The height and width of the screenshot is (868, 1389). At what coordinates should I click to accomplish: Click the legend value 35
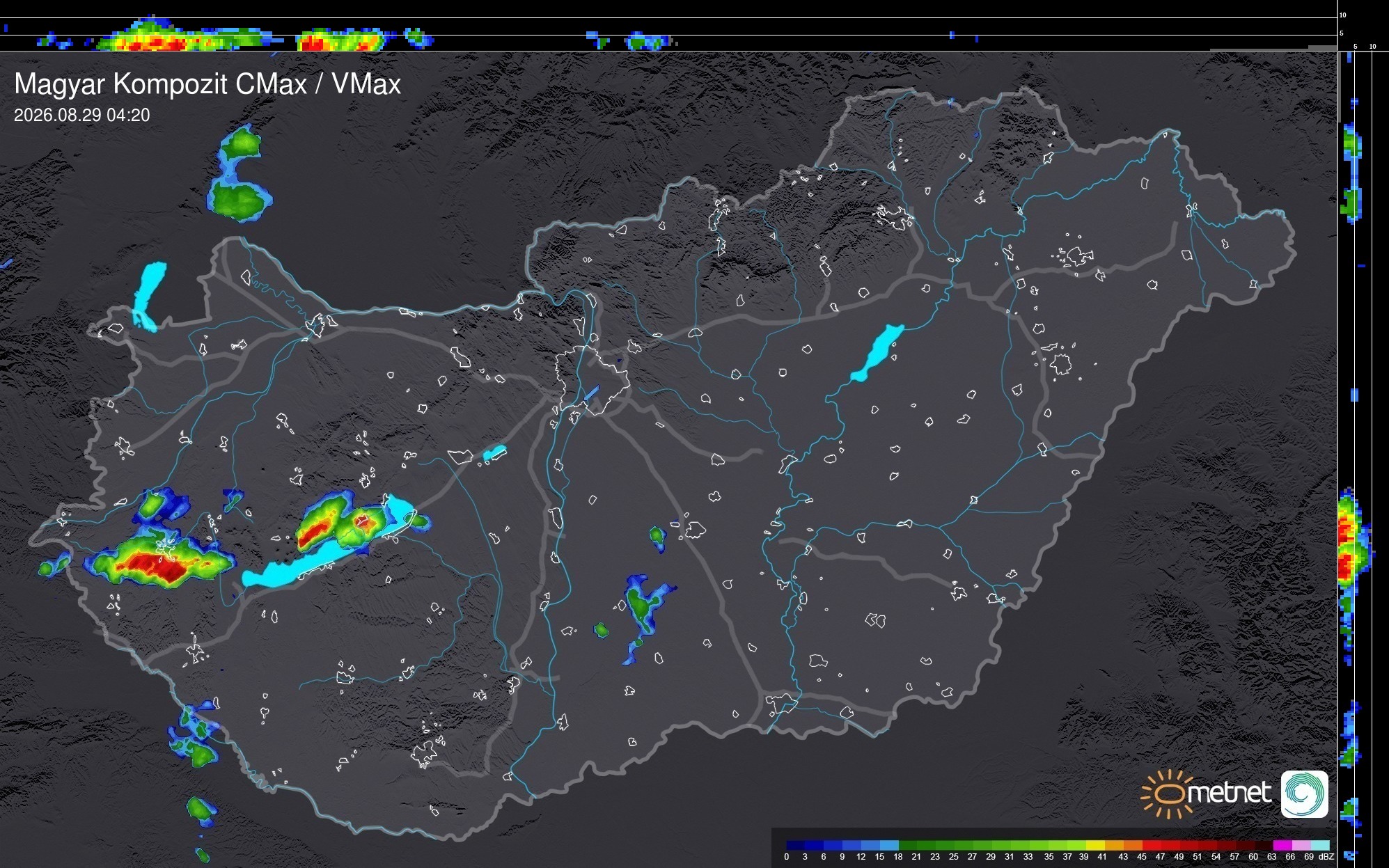point(1049,857)
